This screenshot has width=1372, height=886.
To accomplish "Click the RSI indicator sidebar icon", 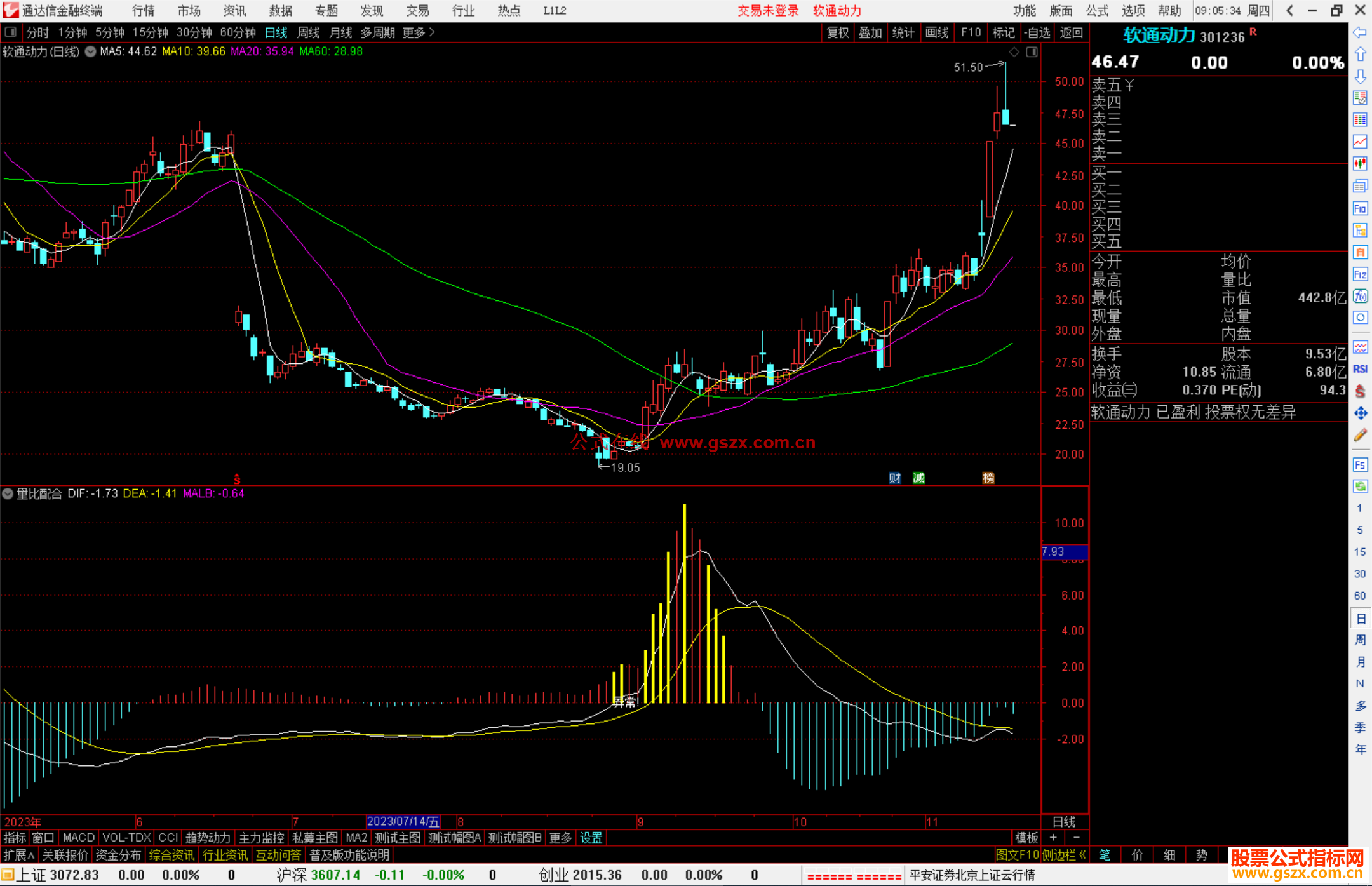I will pos(1360,369).
